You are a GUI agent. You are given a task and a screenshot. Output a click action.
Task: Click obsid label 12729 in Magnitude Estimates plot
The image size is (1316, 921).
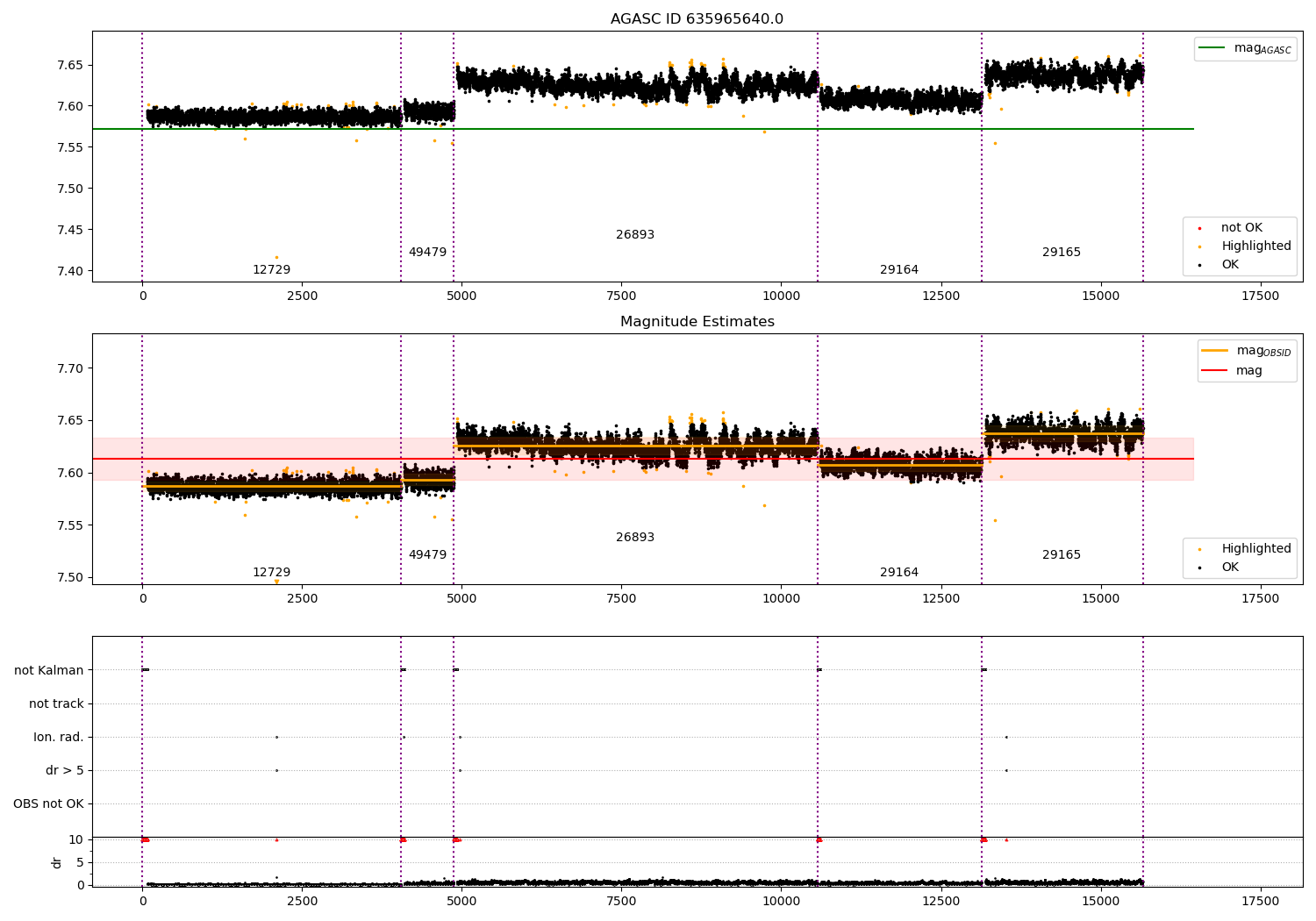[x=271, y=573]
